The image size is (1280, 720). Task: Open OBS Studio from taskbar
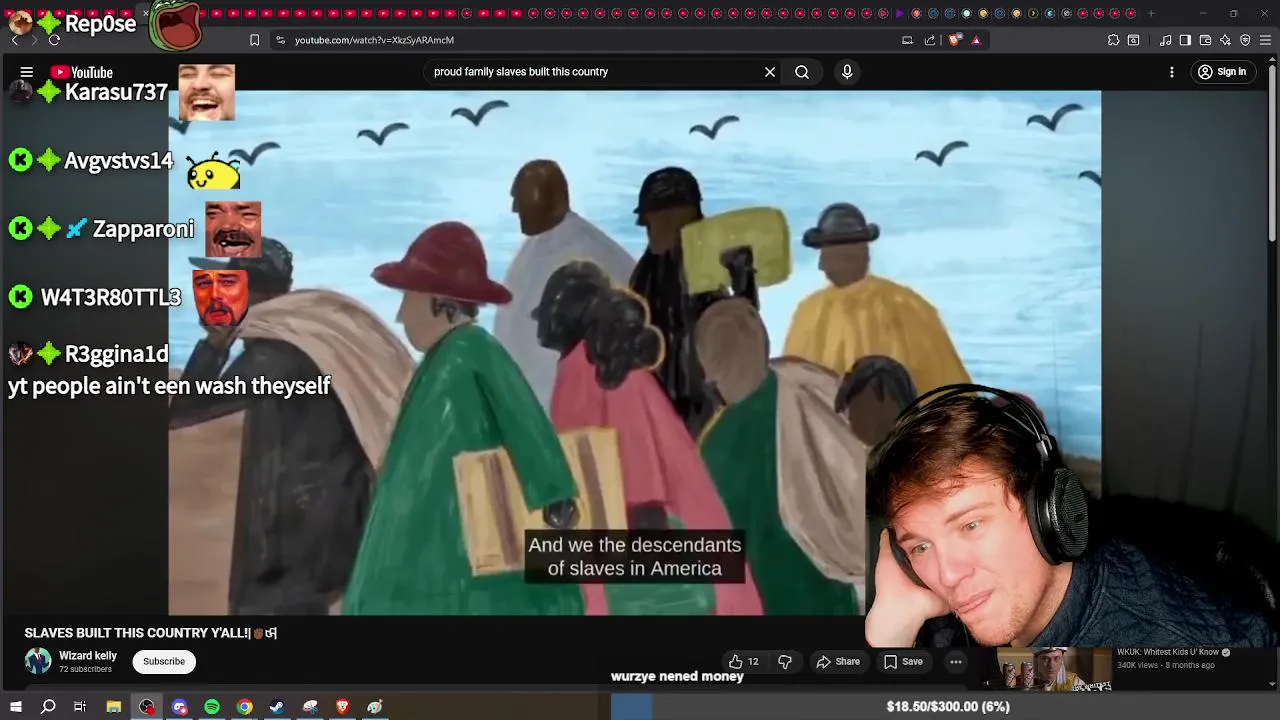147,707
